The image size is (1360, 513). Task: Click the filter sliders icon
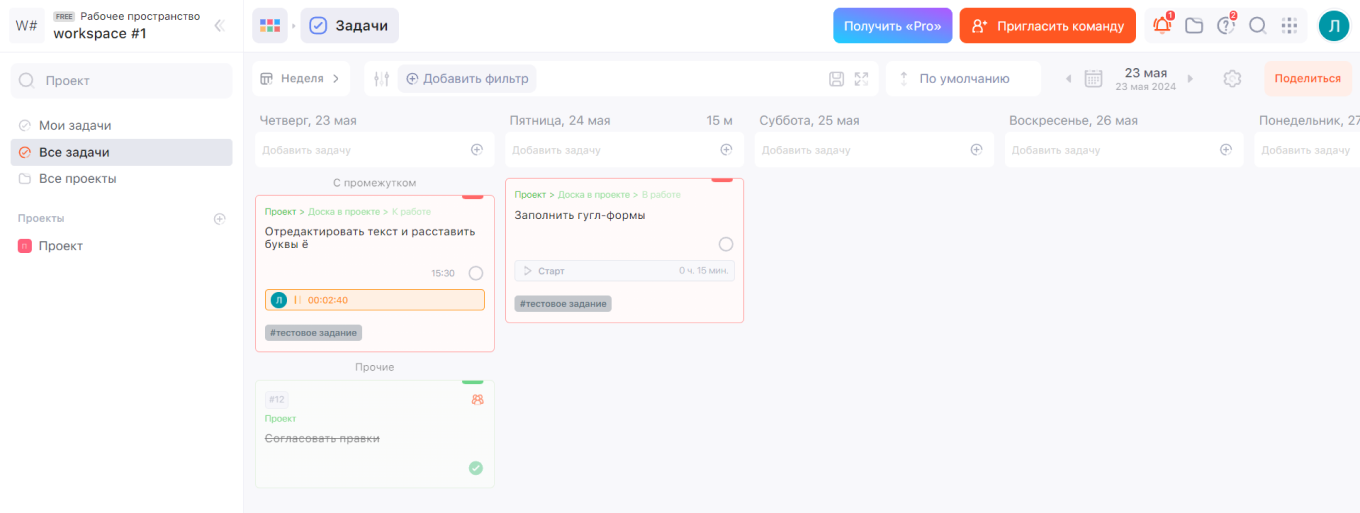click(381, 79)
